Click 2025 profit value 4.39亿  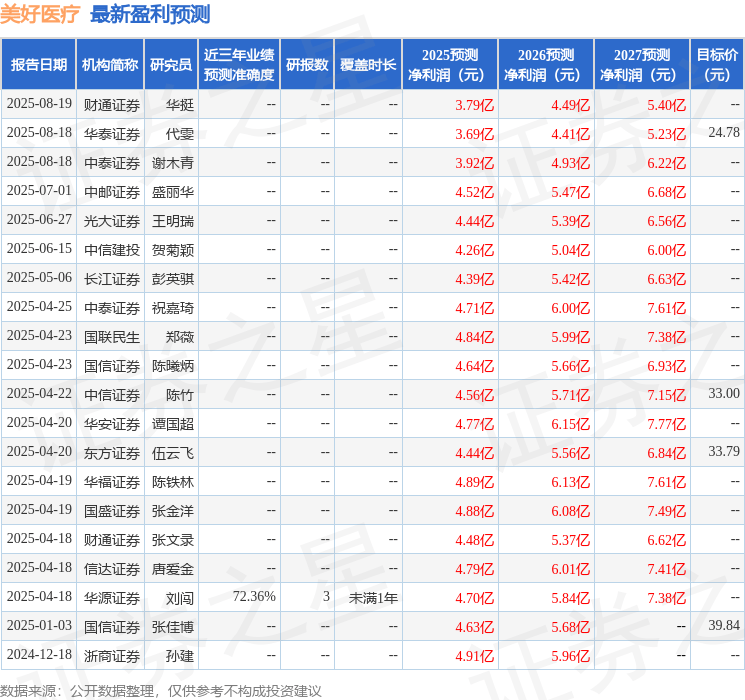pyautogui.click(x=474, y=278)
